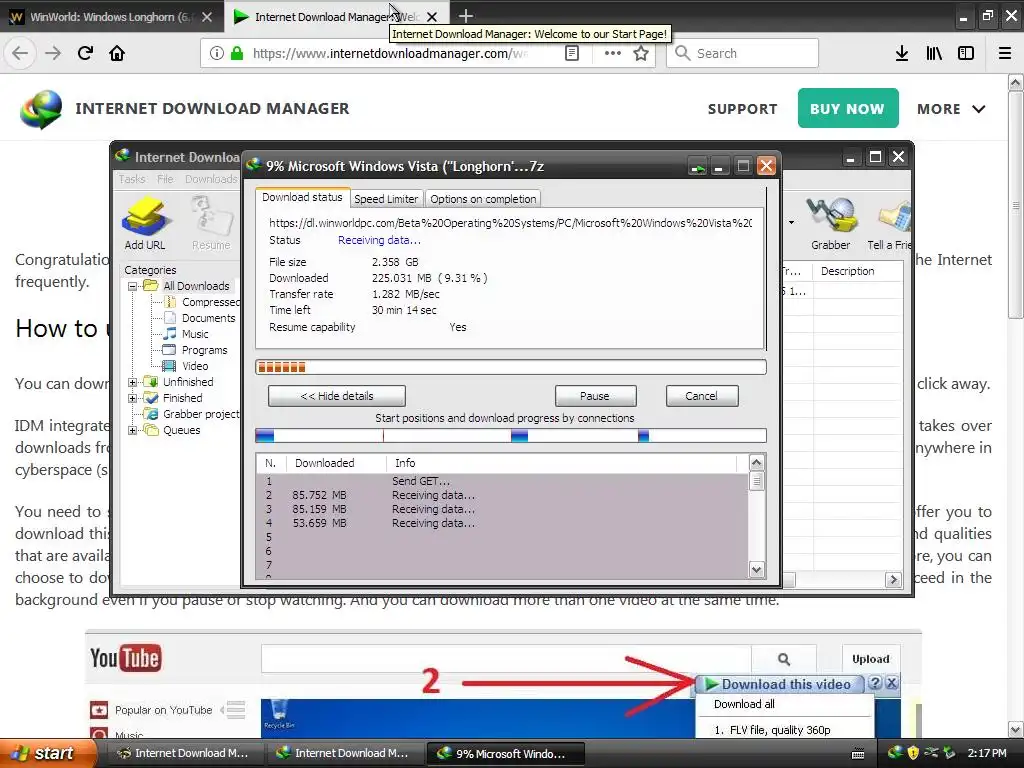Expand the Finished category
Image resolution: width=1024 pixels, height=768 pixels.
point(133,398)
